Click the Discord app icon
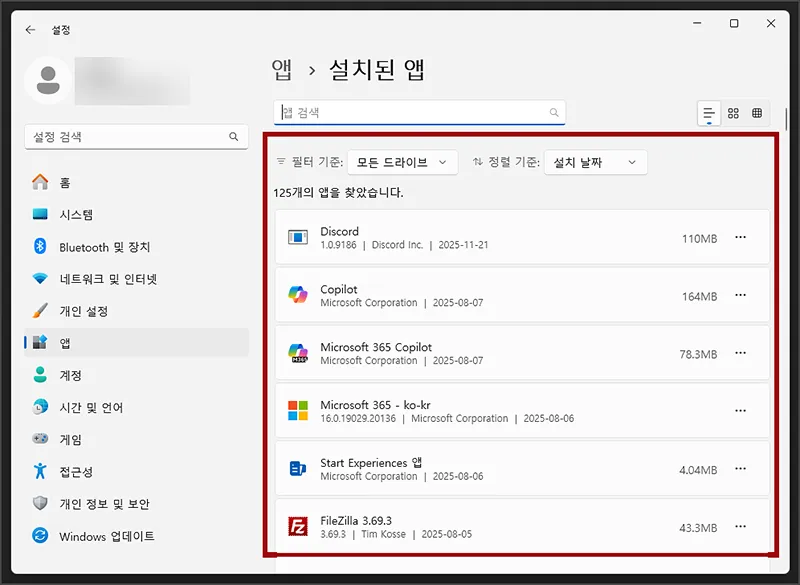 (x=298, y=237)
